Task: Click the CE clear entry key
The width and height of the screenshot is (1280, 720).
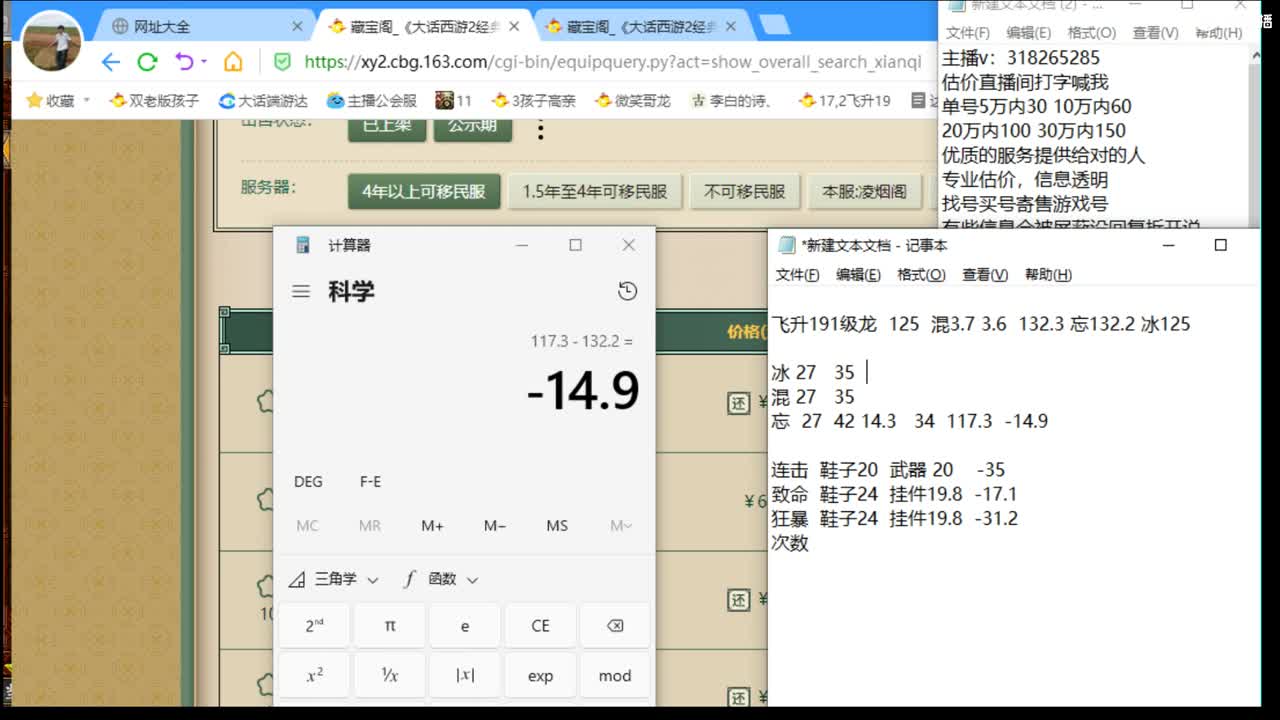Action: 540,625
